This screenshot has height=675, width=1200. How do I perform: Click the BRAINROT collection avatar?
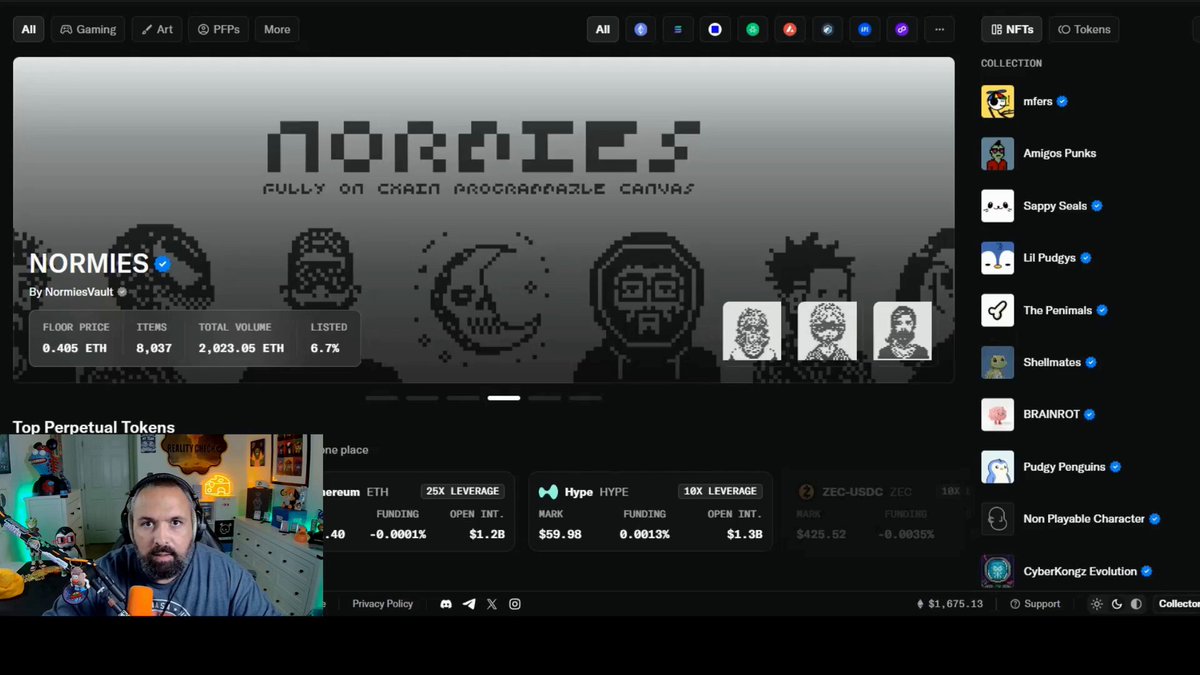pyautogui.click(x=997, y=414)
